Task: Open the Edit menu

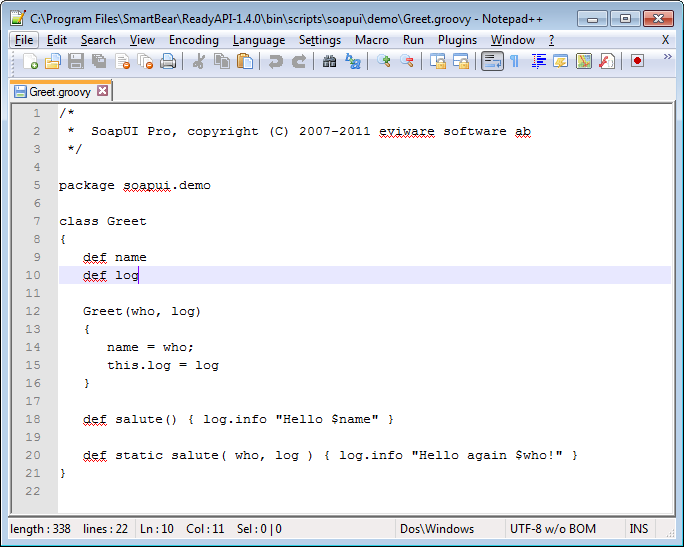Action: tap(57, 40)
